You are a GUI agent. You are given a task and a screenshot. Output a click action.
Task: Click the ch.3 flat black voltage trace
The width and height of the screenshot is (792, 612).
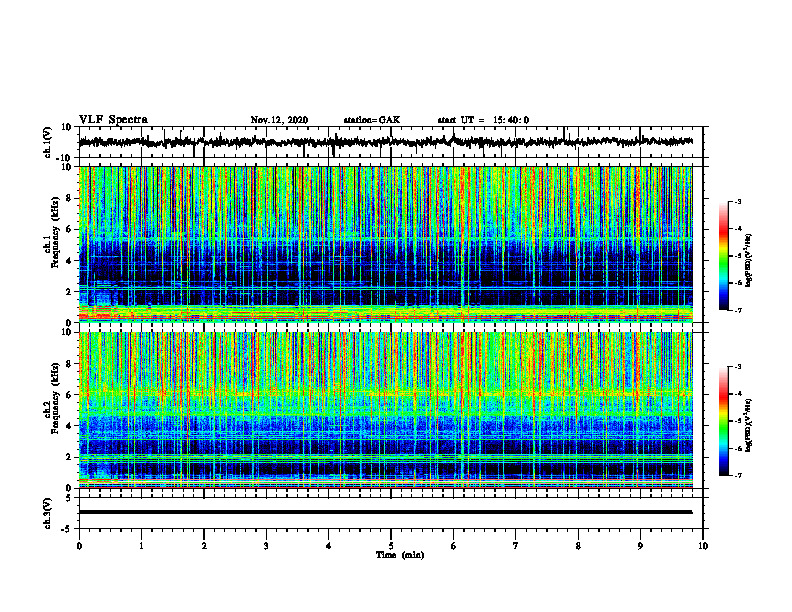pos(385,512)
